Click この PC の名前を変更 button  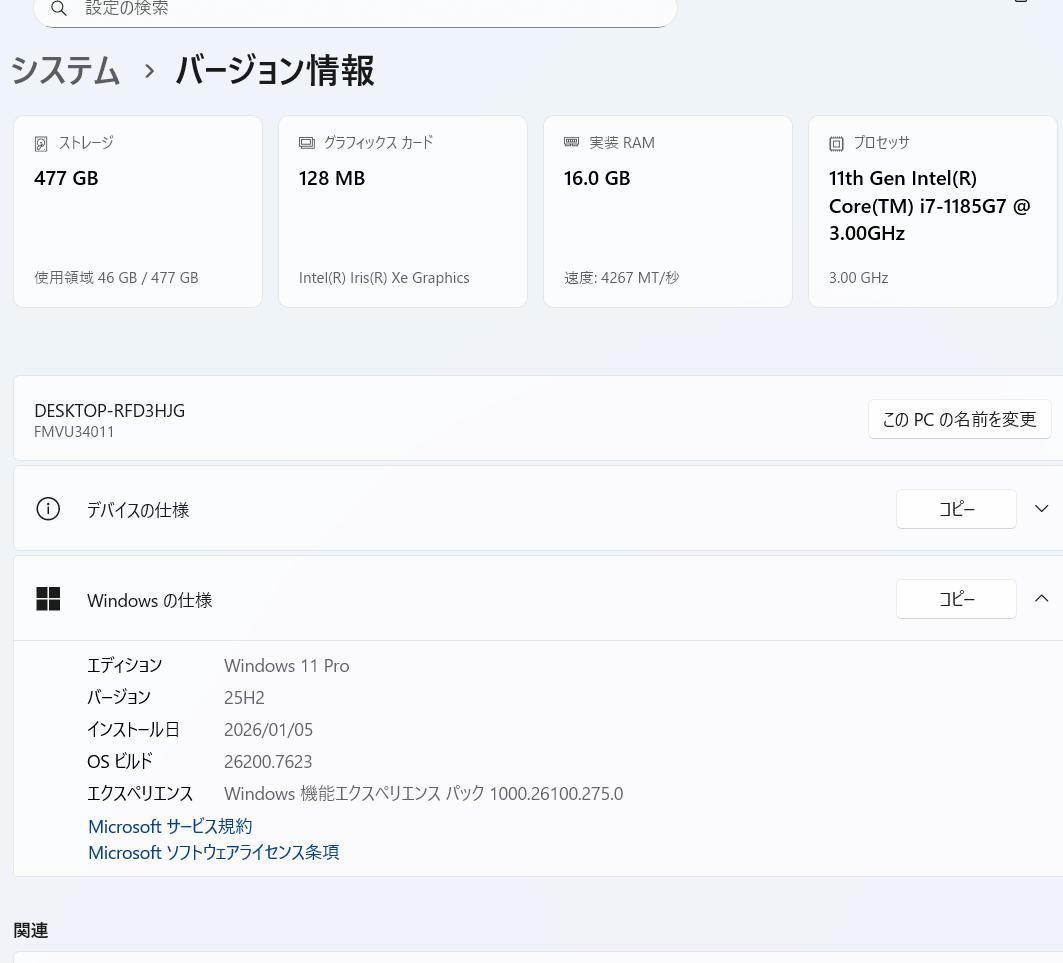point(959,419)
